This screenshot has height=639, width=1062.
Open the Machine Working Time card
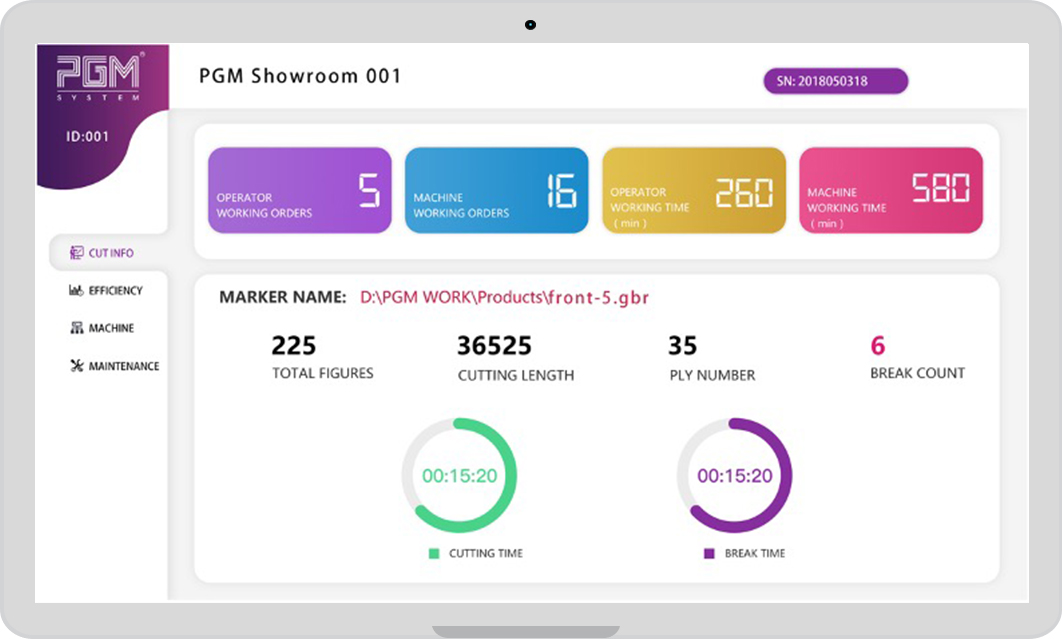(x=891, y=190)
